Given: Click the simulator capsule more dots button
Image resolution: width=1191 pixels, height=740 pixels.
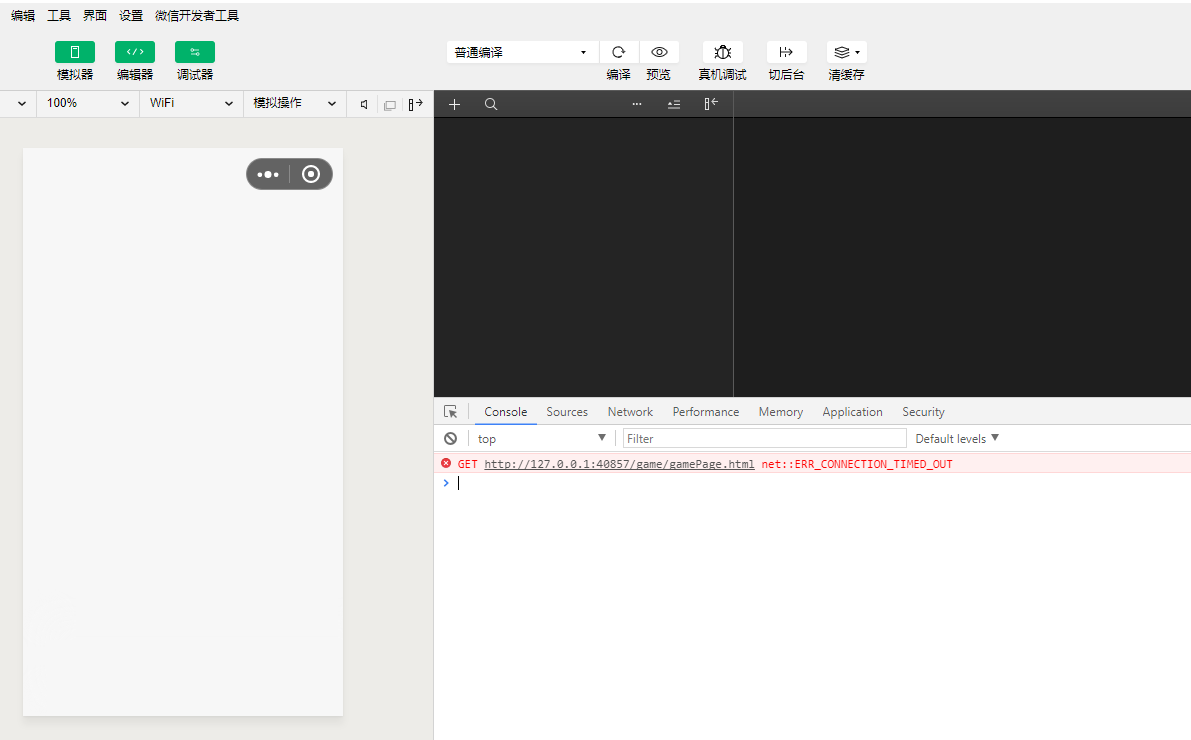Looking at the screenshot, I should pyautogui.click(x=268, y=174).
